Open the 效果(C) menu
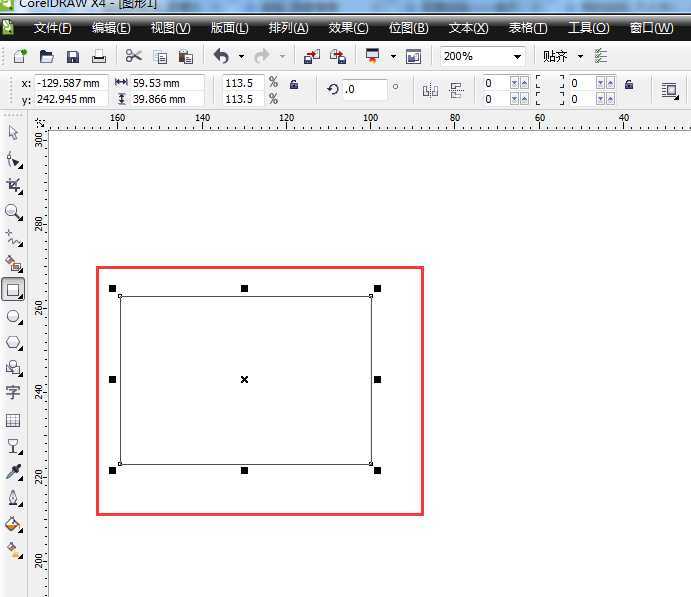691x597 pixels. 348,28
